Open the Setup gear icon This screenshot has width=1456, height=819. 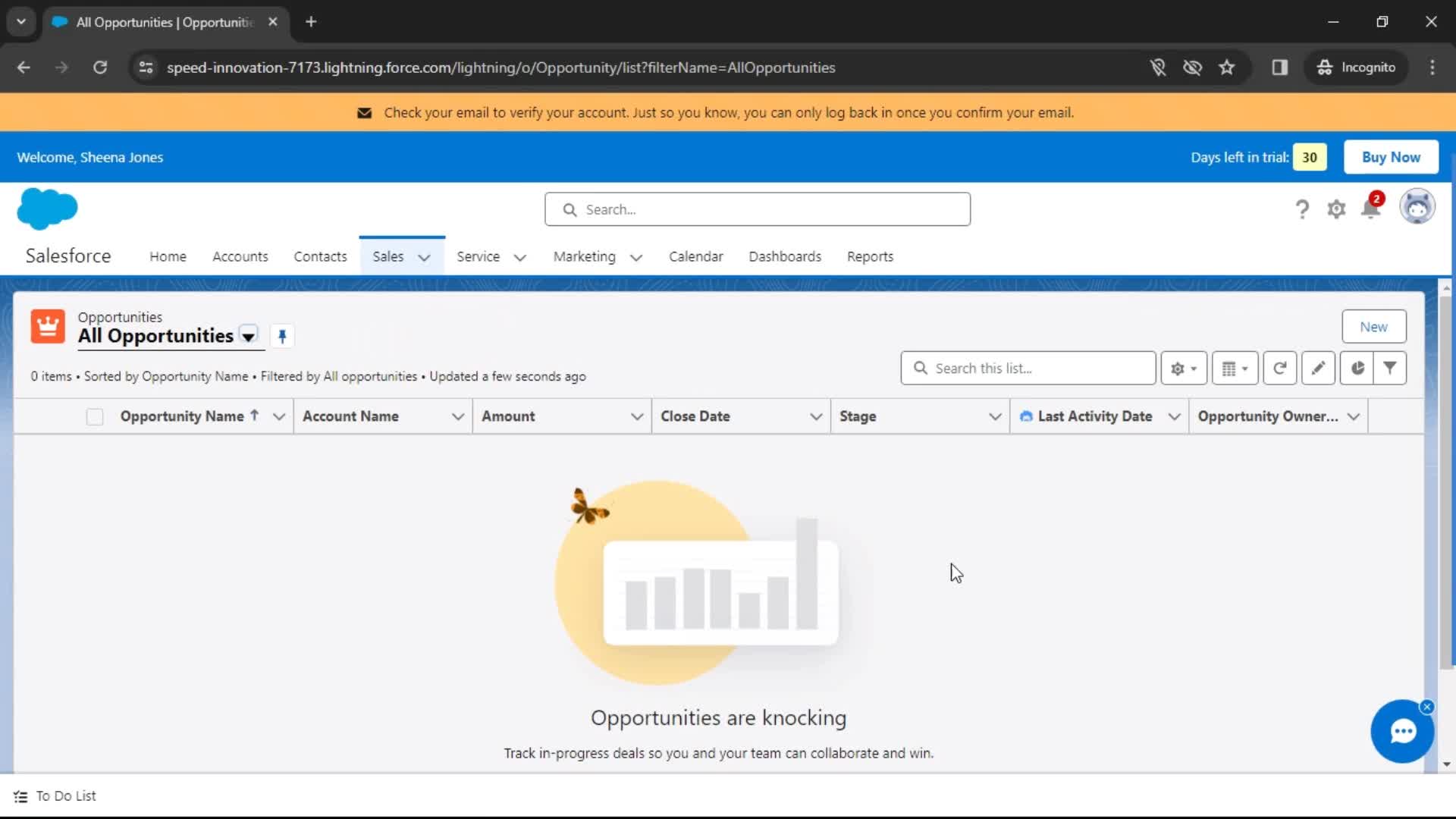1336,209
